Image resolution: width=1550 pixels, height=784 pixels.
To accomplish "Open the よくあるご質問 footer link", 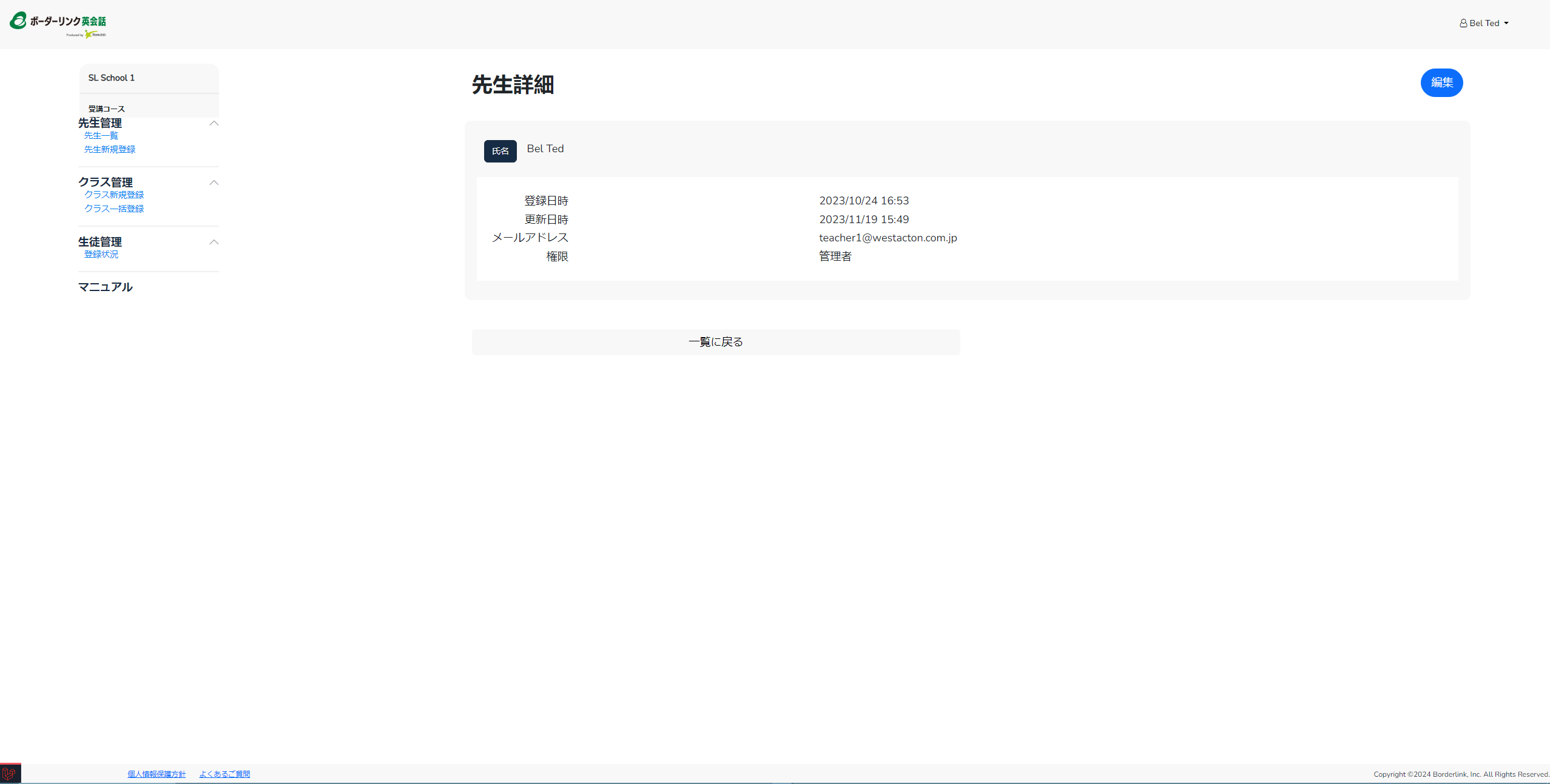I will [x=224, y=774].
